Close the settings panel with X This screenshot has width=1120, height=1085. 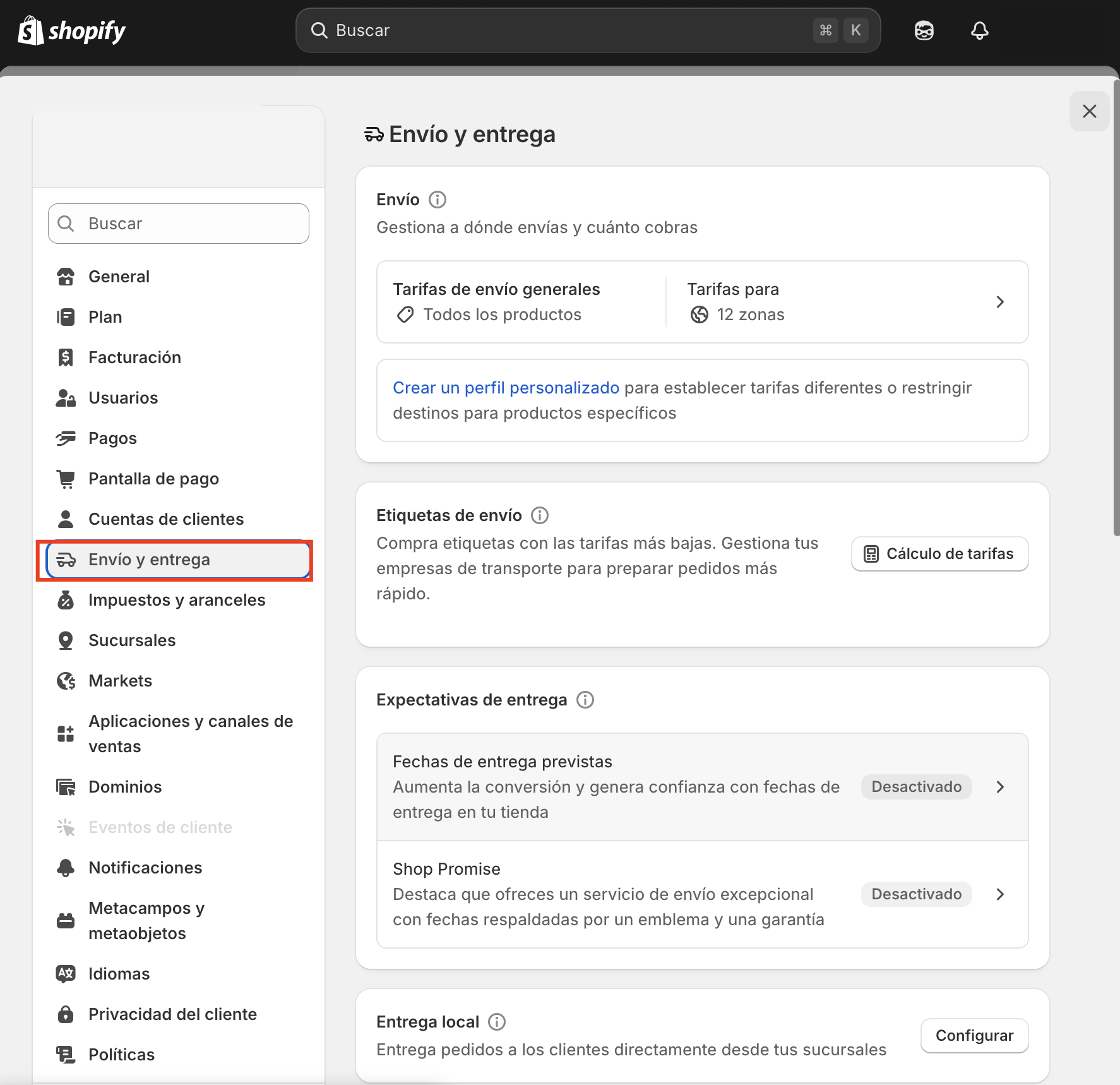(1089, 111)
